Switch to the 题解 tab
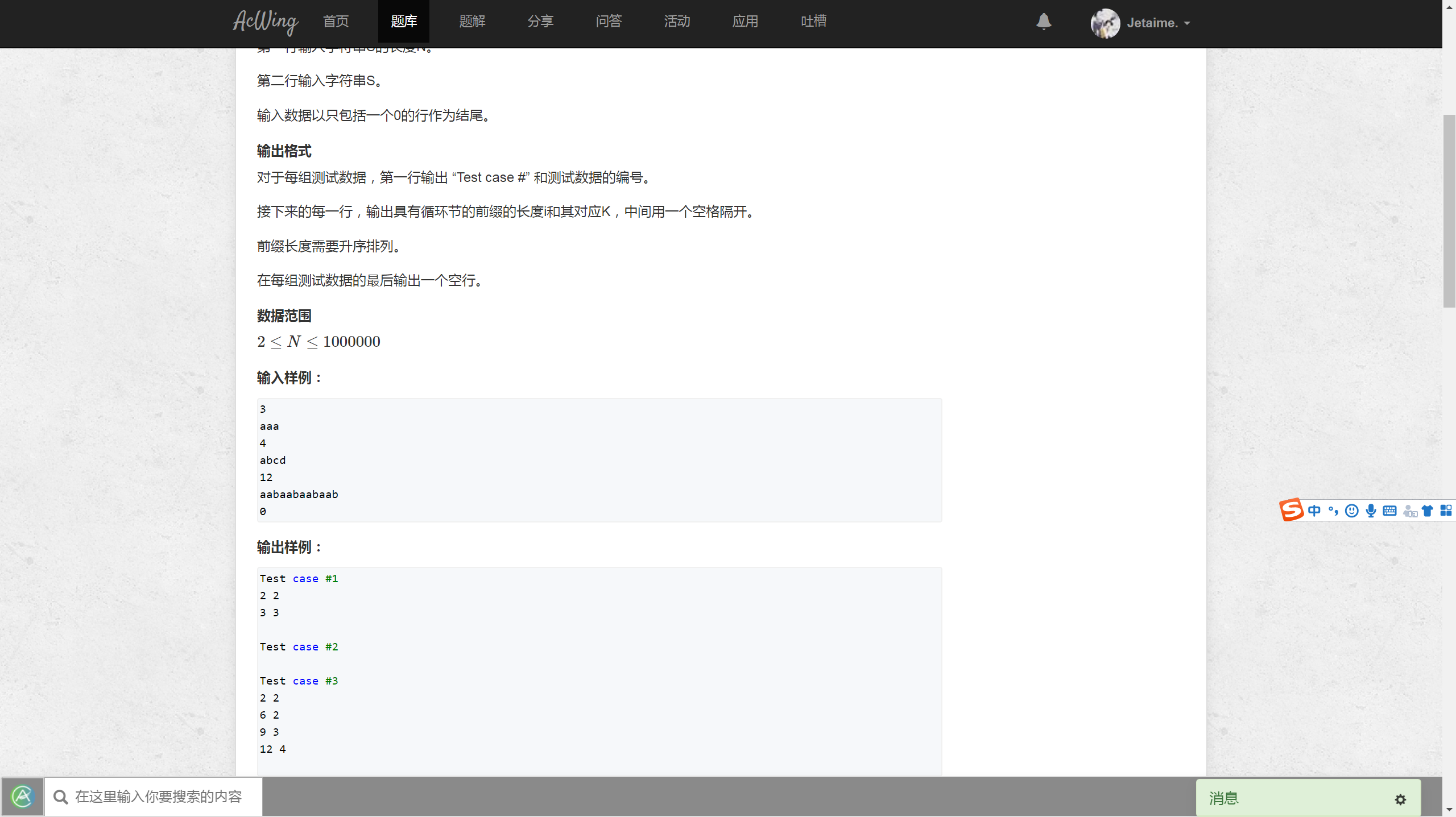1456x817 pixels. [471, 21]
